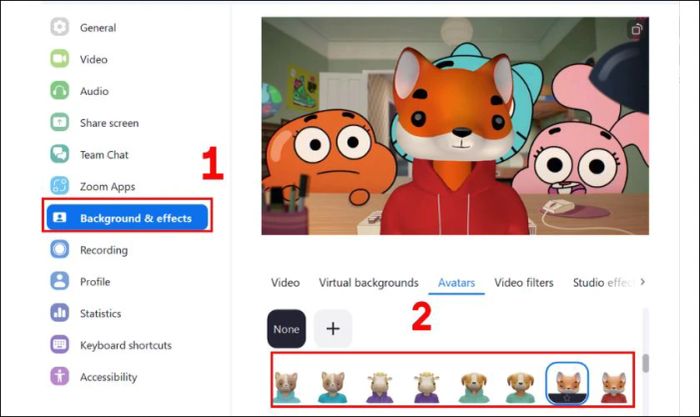
Task: Click the Zoom Apps sidebar icon
Action: [59, 186]
